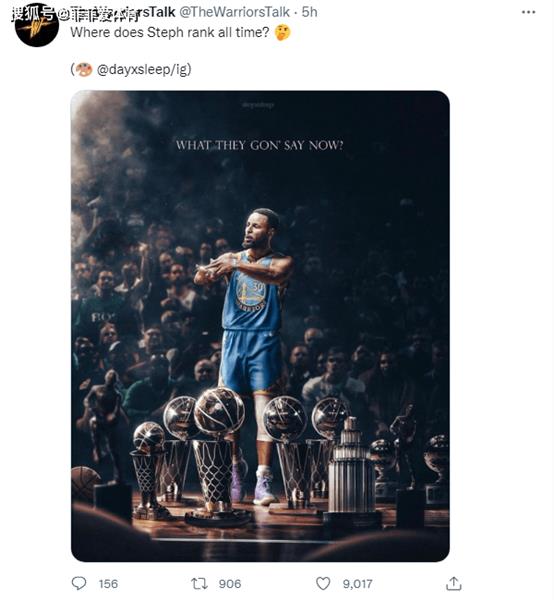
Task: View the 156 replies count
Action: click(108, 584)
